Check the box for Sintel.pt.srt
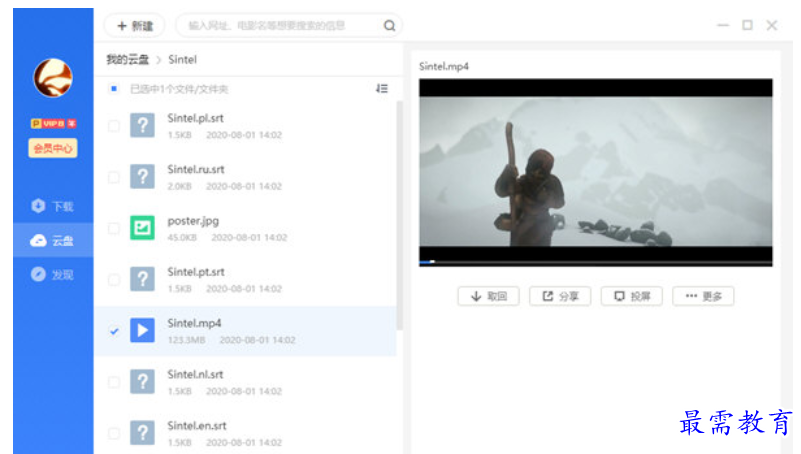 (x=114, y=279)
